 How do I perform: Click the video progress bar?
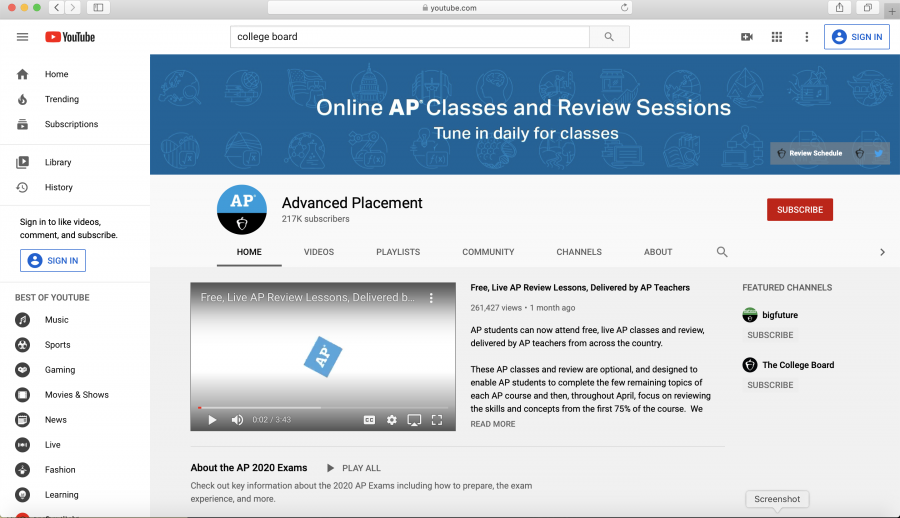pyautogui.click(x=323, y=408)
